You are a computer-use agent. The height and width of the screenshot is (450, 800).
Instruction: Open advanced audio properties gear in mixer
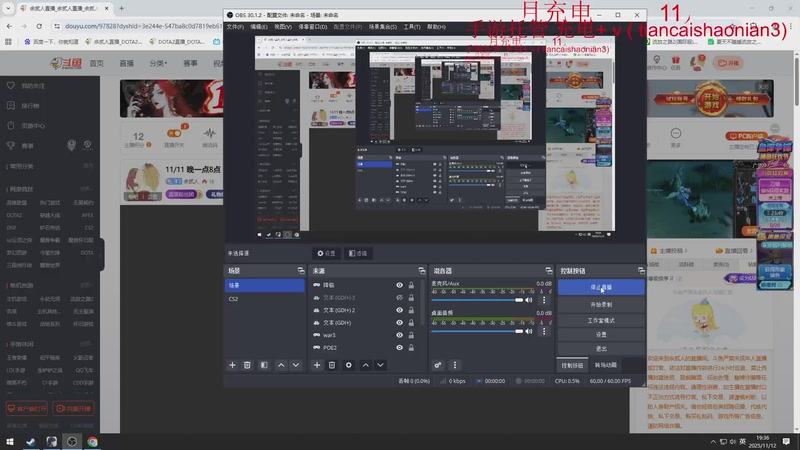[438, 365]
